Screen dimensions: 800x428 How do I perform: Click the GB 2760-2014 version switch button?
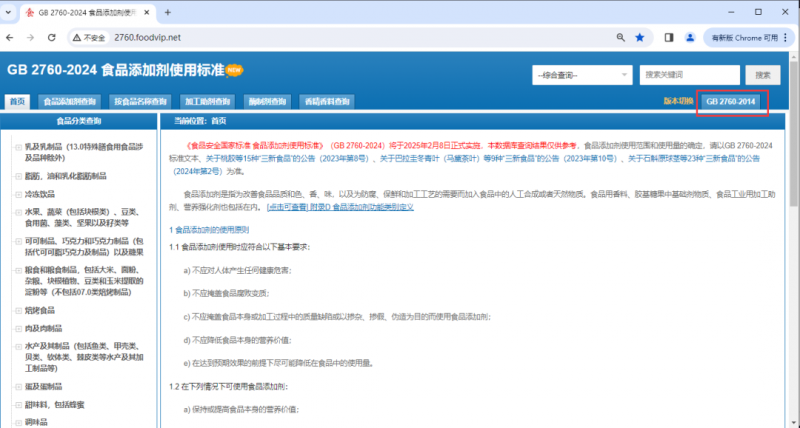(731, 102)
